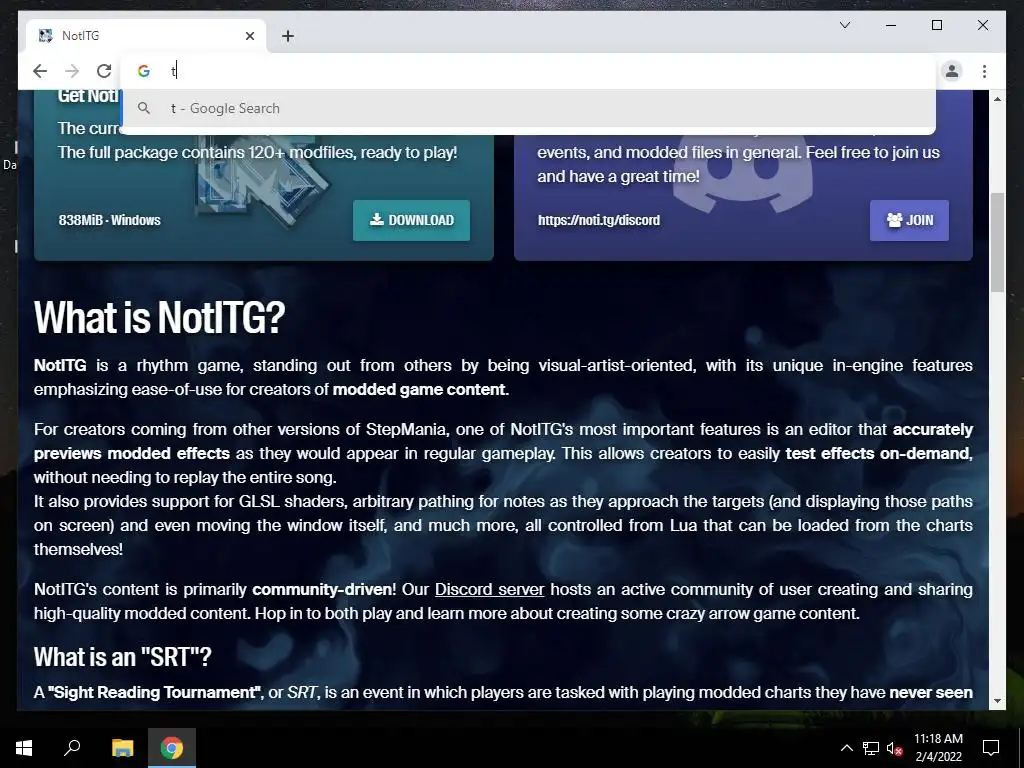Open the tab search chevron
1024x768 pixels.
(x=844, y=25)
